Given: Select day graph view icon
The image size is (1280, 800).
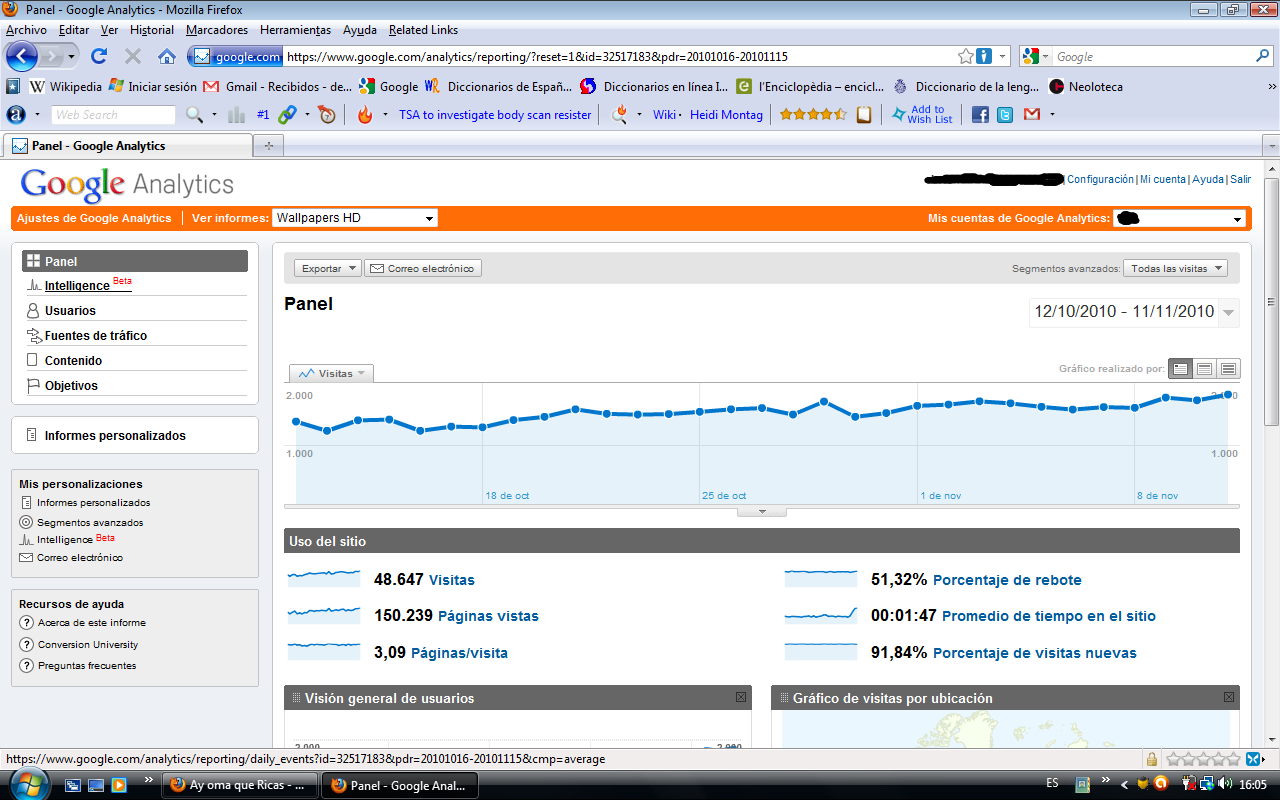Looking at the screenshot, I should pos(1181,369).
